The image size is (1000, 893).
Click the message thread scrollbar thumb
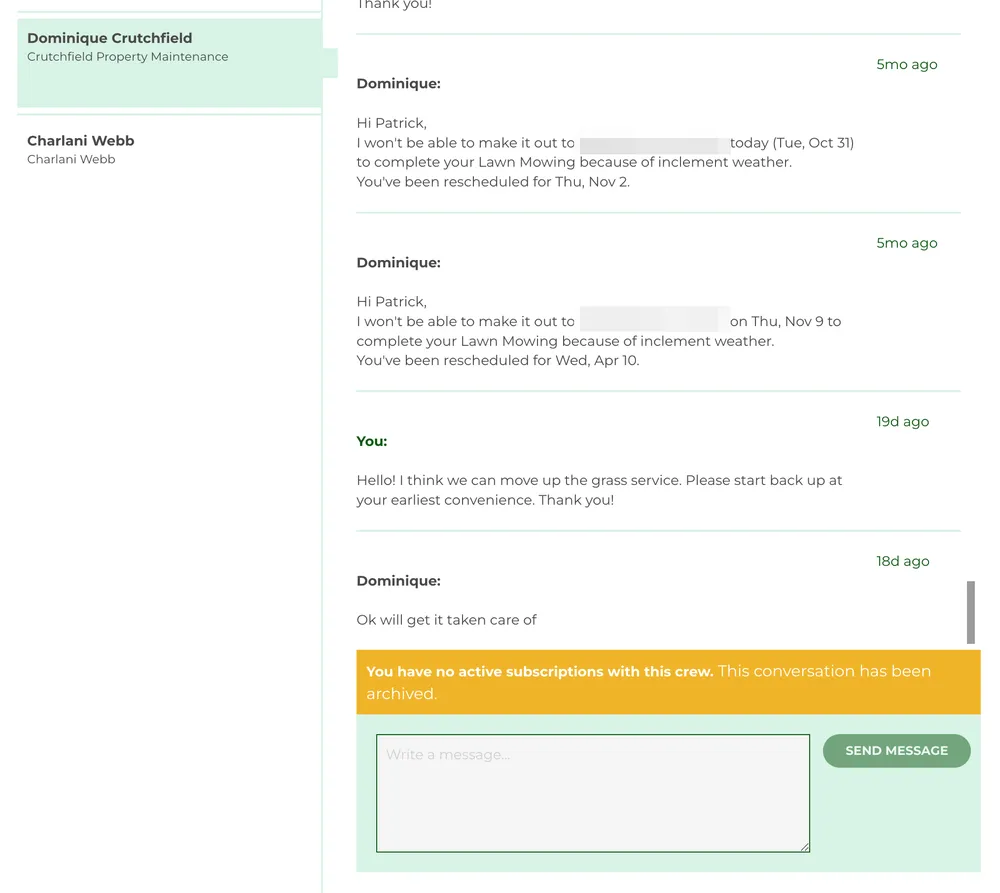point(970,612)
